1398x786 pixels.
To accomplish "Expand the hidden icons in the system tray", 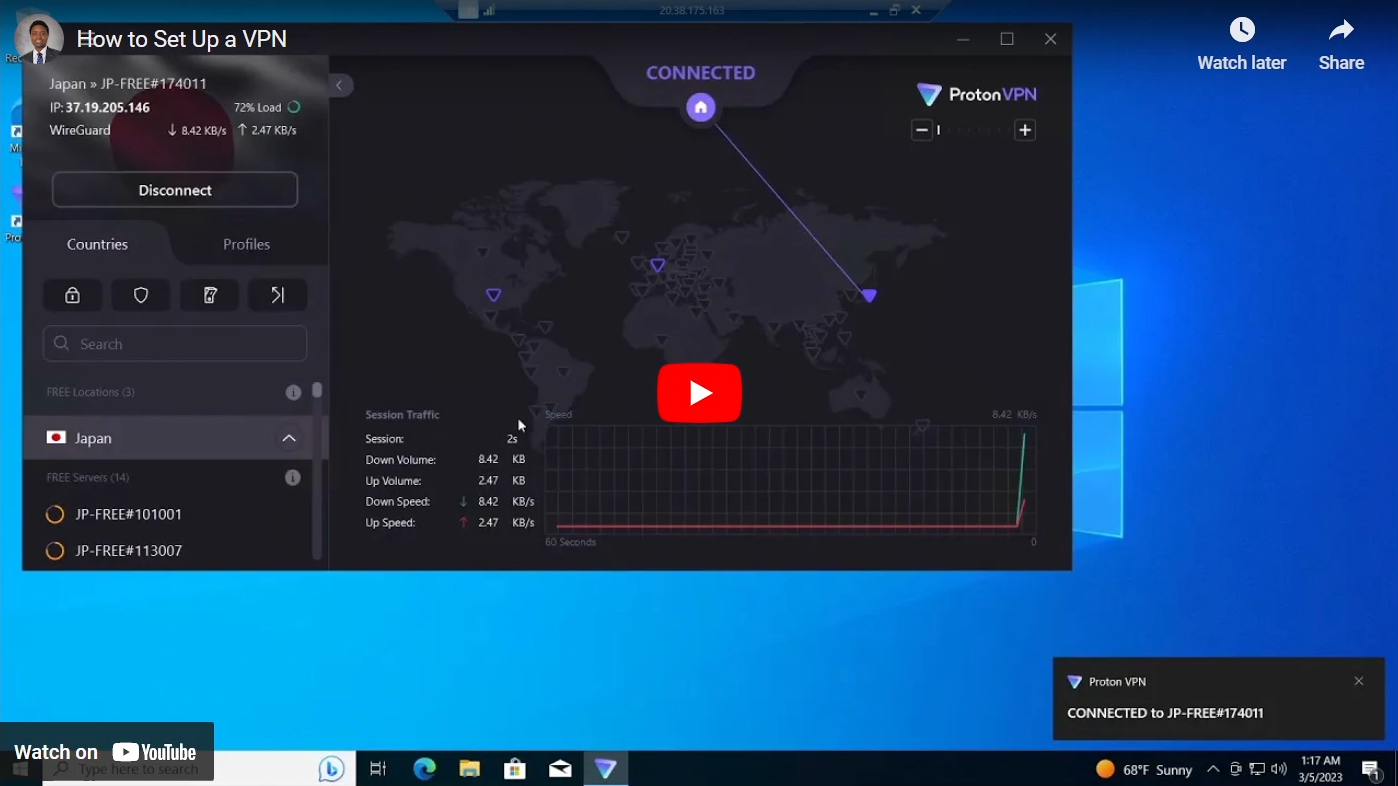I will pos(1212,769).
